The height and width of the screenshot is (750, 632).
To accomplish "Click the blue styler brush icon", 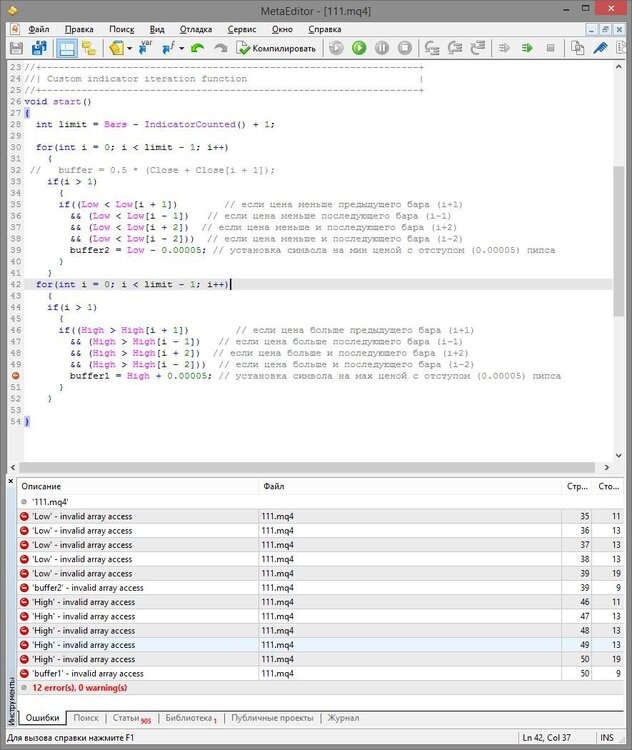I will coord(600,48).
